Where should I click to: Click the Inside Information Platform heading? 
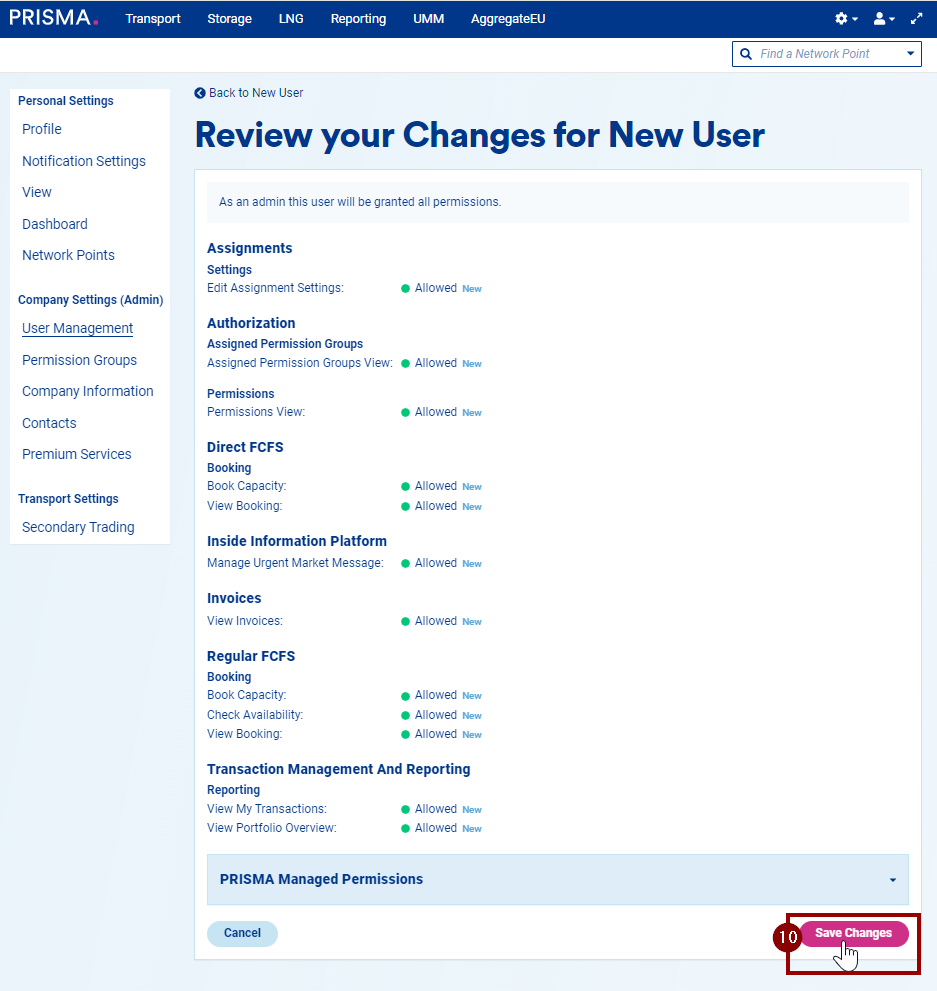point(297,541)
